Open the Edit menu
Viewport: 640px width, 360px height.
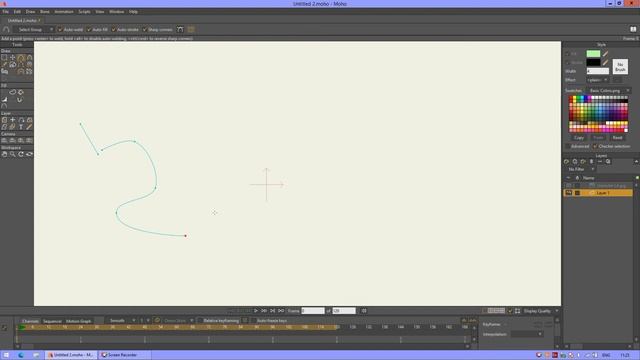click(x=17, y=12)
